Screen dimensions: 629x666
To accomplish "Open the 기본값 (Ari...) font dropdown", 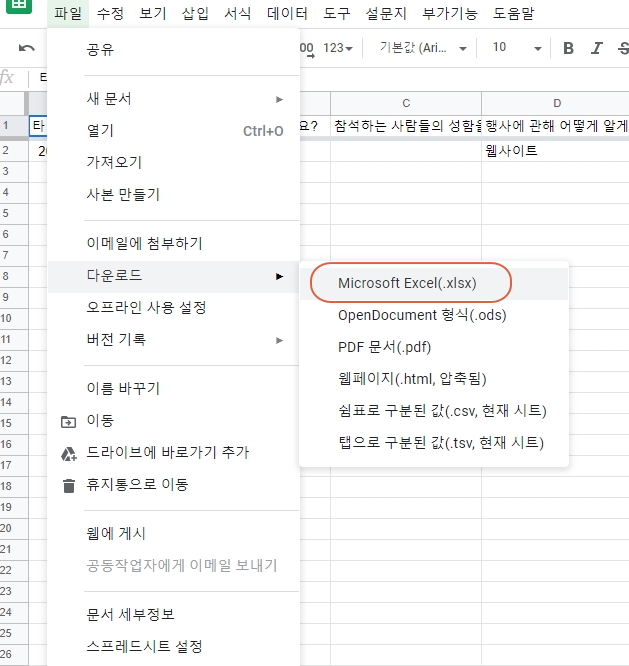I will coord(423,48).
